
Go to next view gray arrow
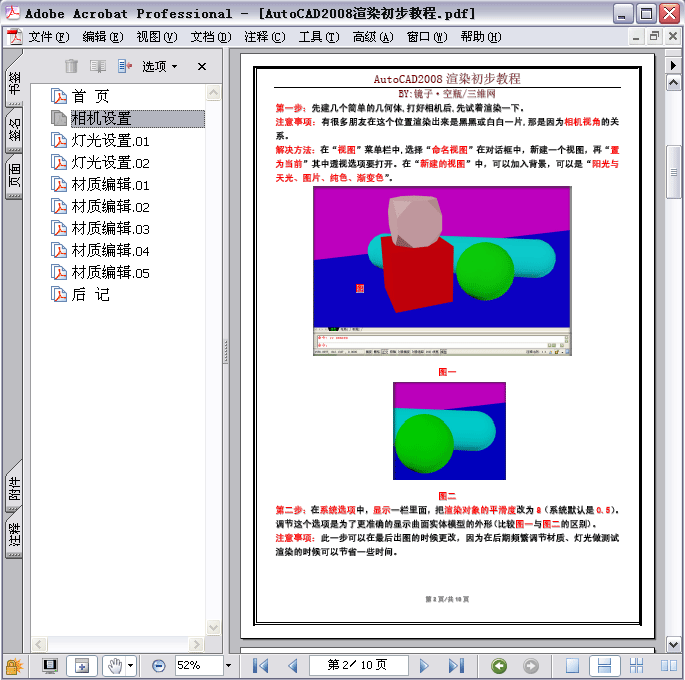point(531,666)
